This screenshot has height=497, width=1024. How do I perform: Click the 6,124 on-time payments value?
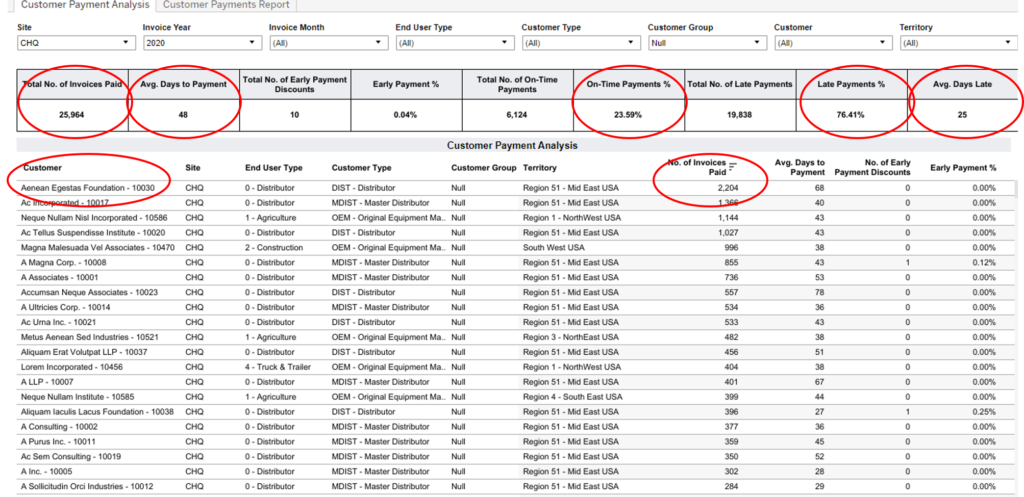[518, 114]
